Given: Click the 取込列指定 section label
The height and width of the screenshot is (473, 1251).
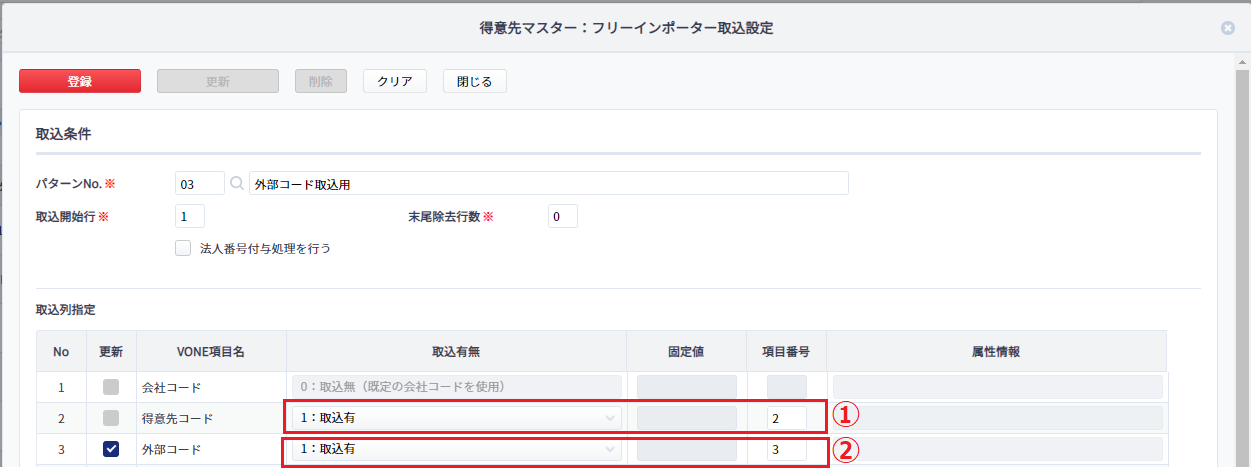Looking at the screenshot, I should (x=65, y=311).
